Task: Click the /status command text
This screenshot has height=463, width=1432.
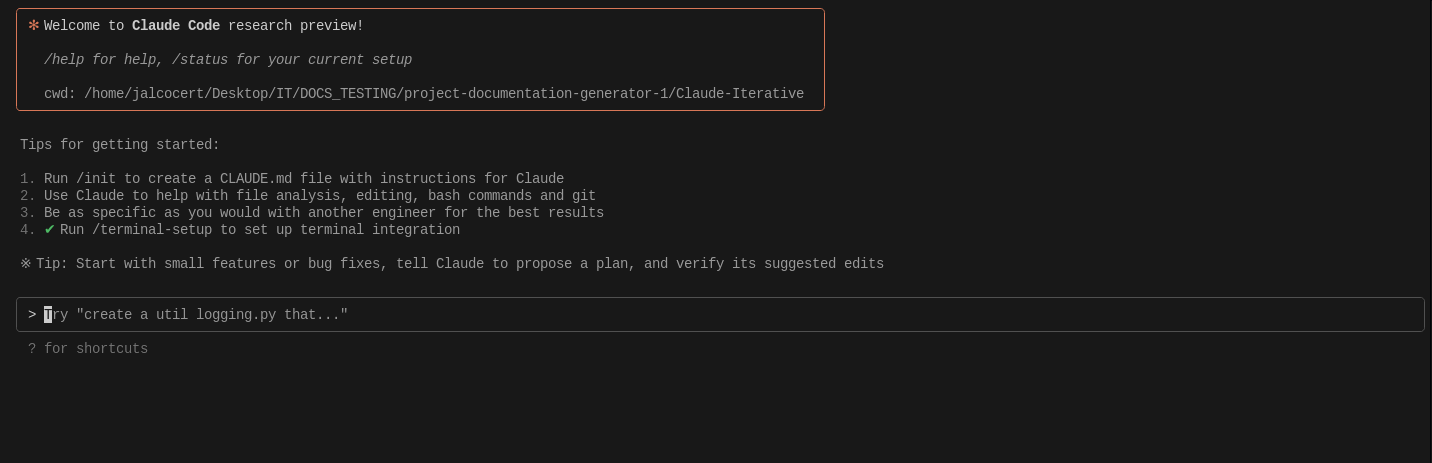Action: 200,60
